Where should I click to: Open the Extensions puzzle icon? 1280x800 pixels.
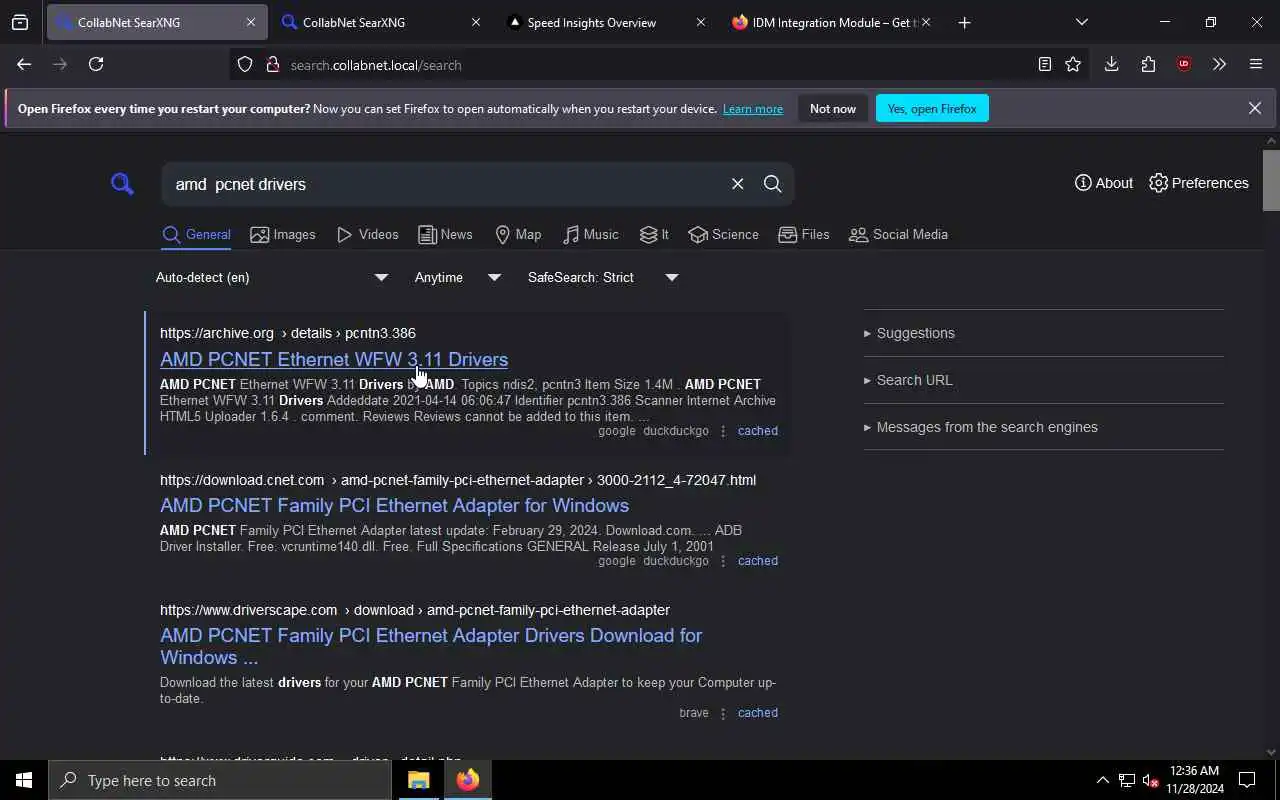pyautogui.click(x=1148, y=64)
